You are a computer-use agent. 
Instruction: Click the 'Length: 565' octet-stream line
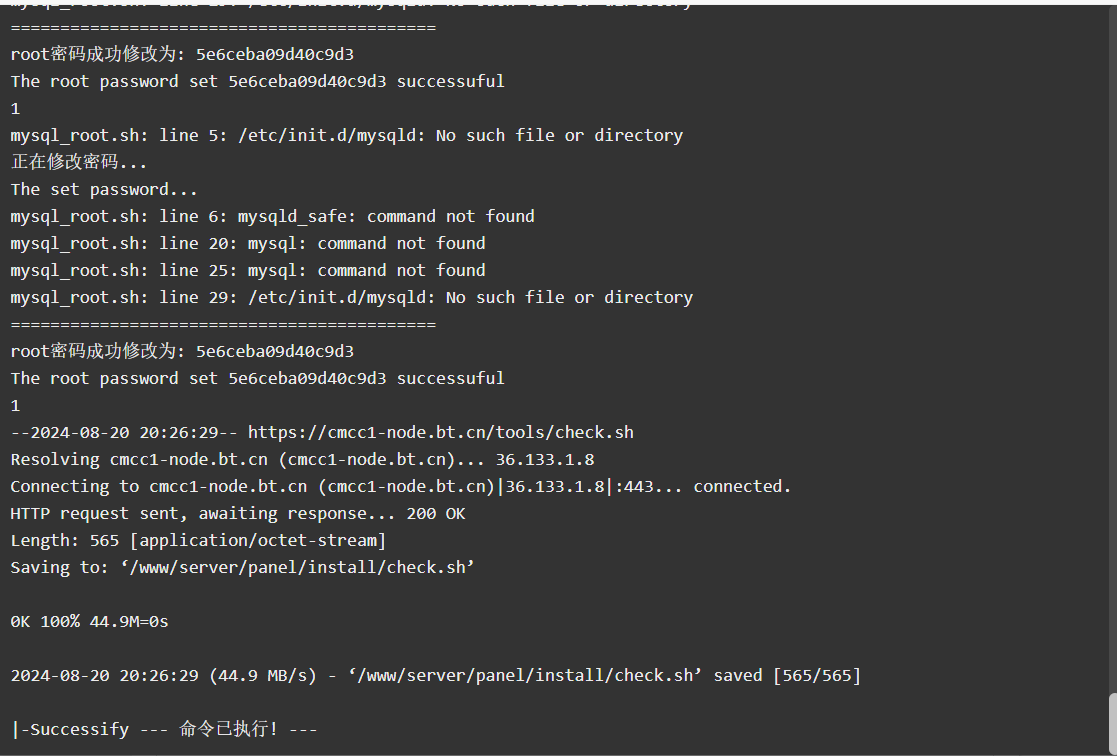pos(198,541)
